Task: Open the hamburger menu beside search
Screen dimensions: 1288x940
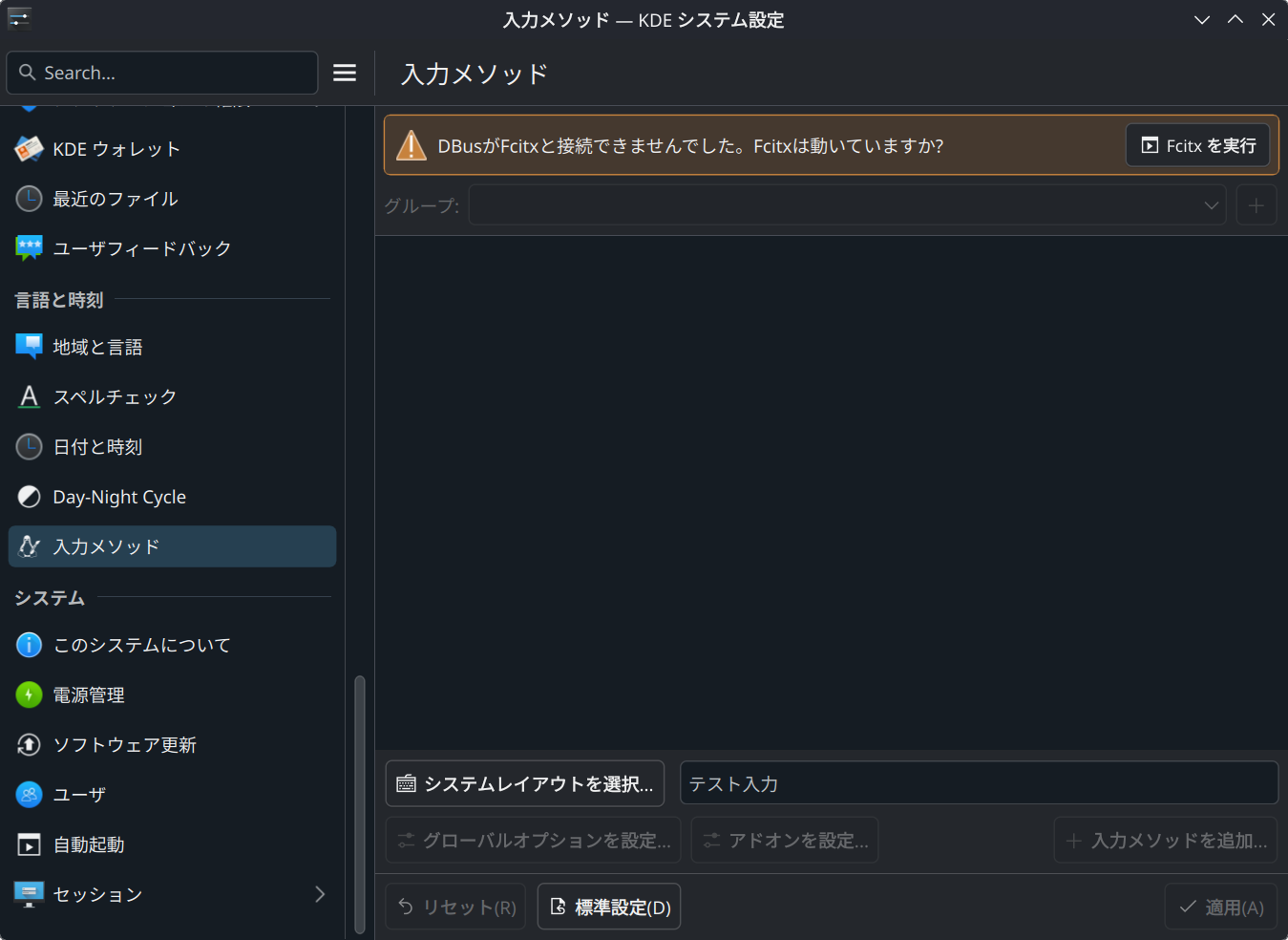Action: pos(345,73)
